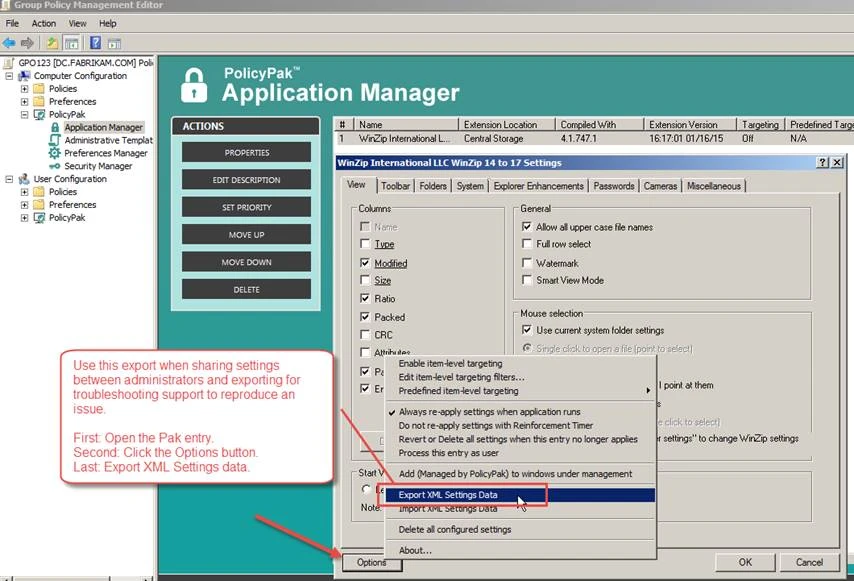The width and height of the screenshot is (854, 581).
Task: Expand PolicyPak under User Configuration
Action: (25, 217)
